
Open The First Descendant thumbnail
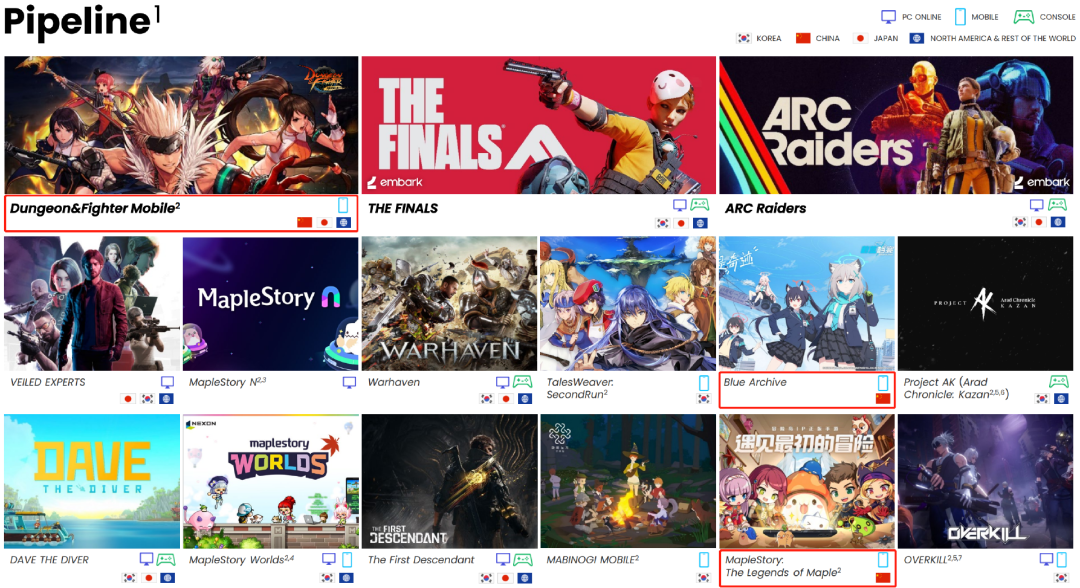tap(449, 481)
